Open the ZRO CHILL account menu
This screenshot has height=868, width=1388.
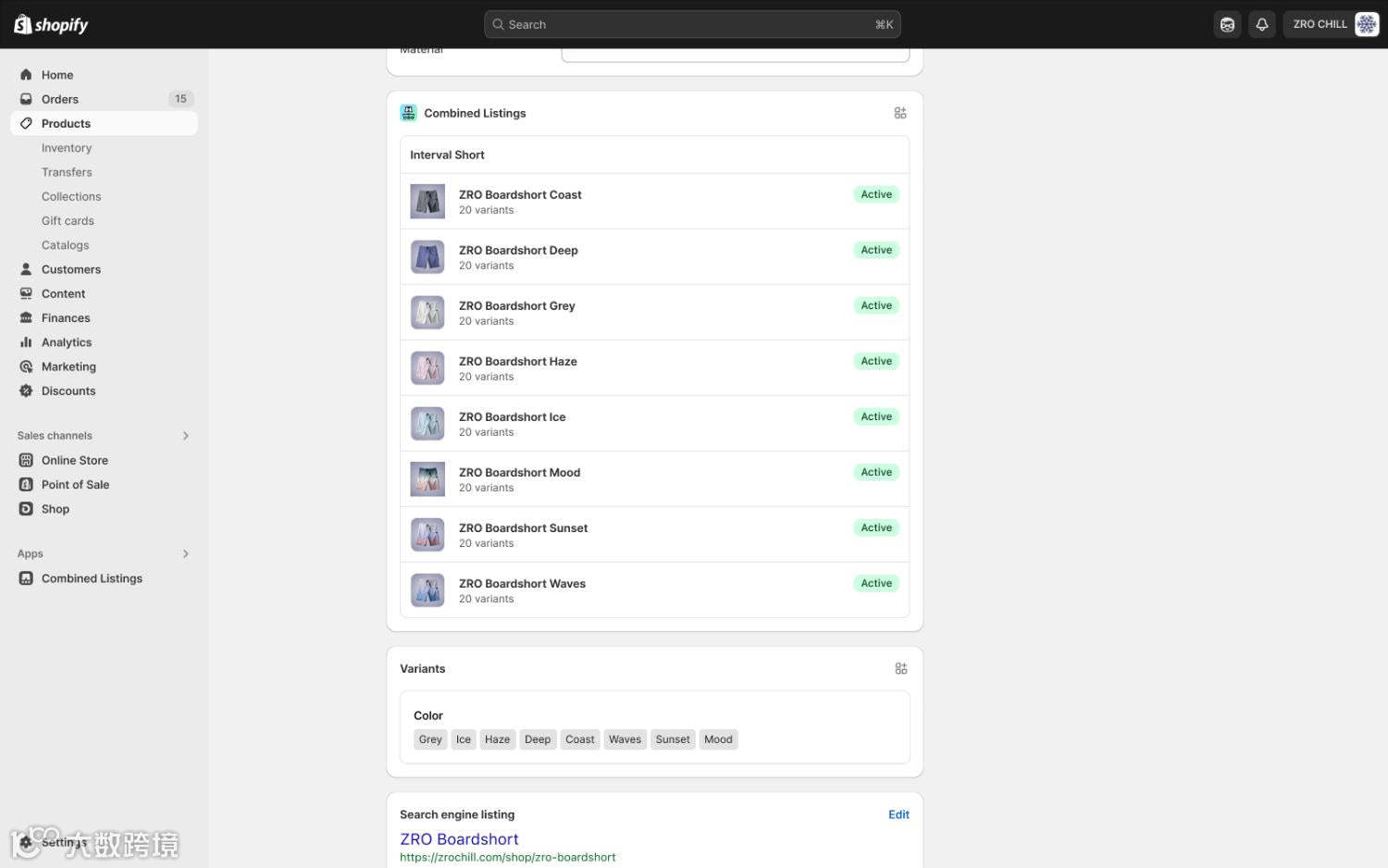(1332, 24)
